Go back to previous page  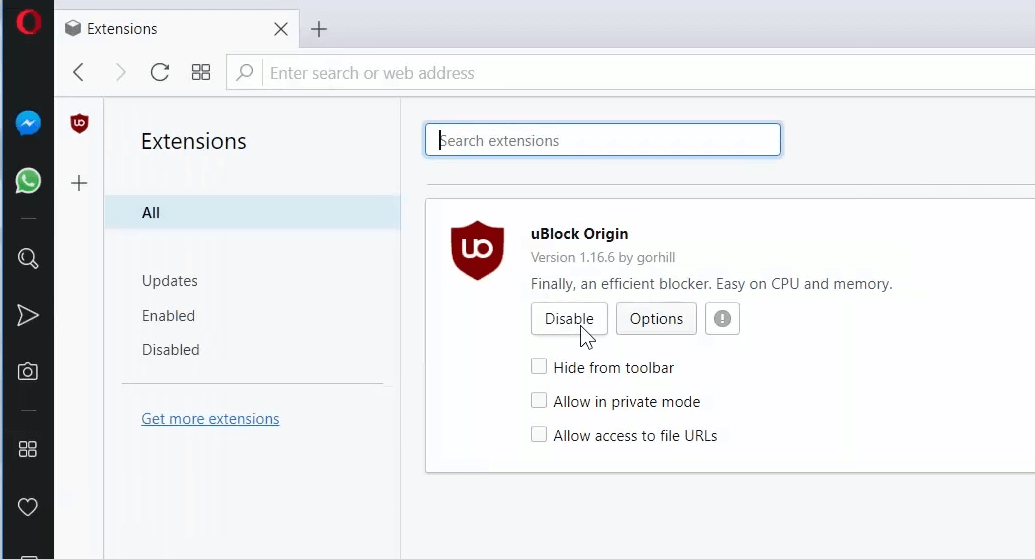point(79,72)
